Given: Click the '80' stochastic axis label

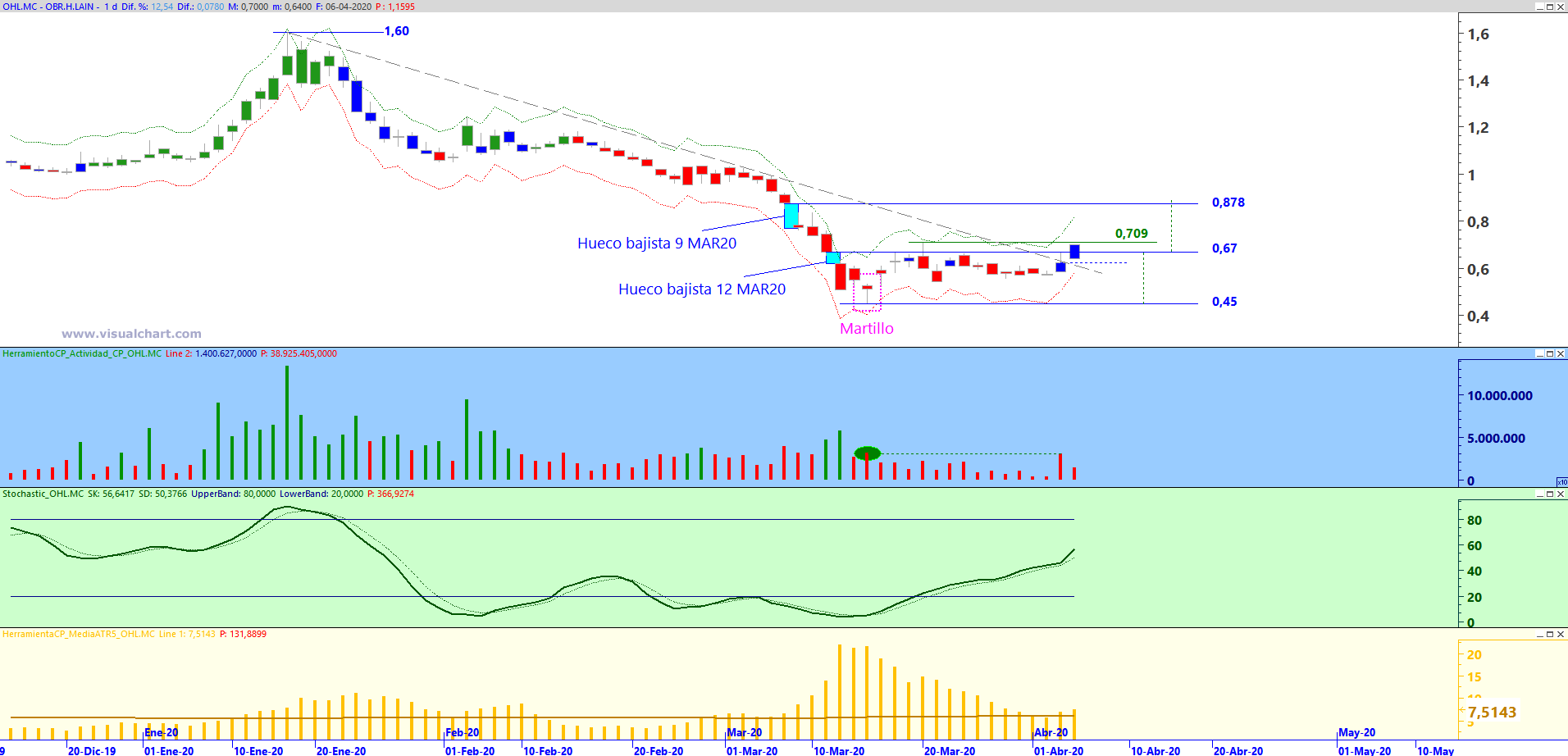Looking at the screenshot, I should pyautogui.click(x=1475, y=521).
